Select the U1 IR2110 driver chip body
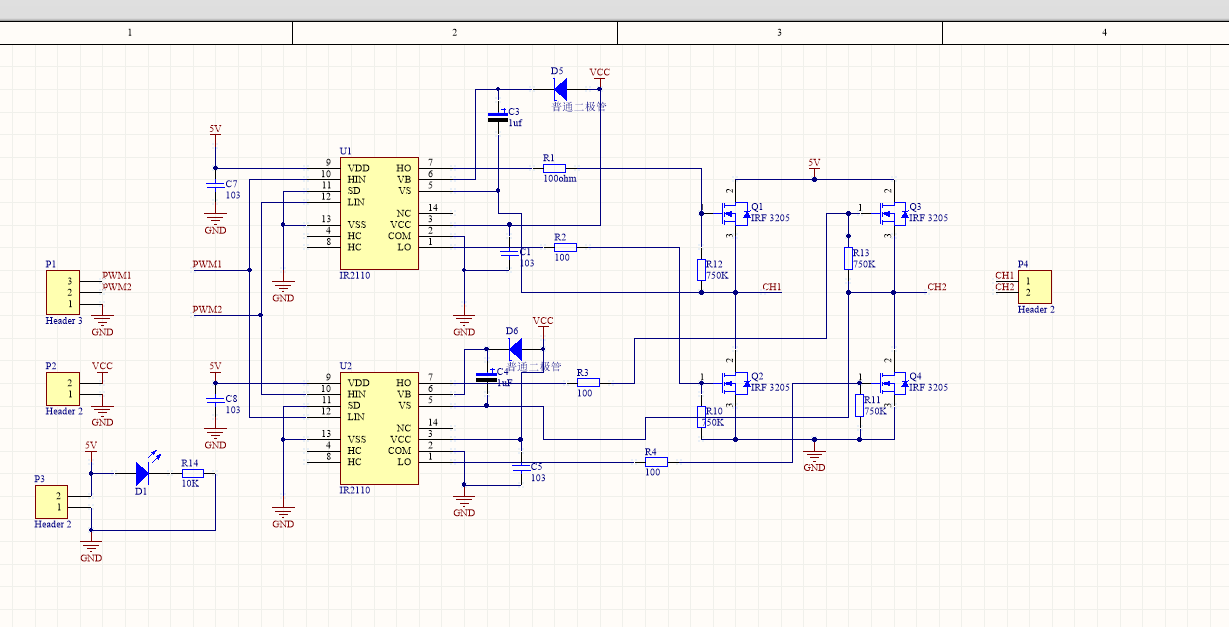Image resolution: width=1229 pixels, height=627 pixels. (x=378, y=213)
